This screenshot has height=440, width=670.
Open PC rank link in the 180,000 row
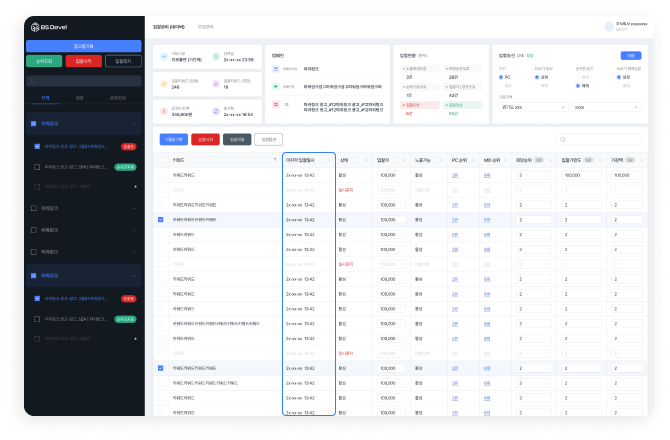click(x=455, y=175)
